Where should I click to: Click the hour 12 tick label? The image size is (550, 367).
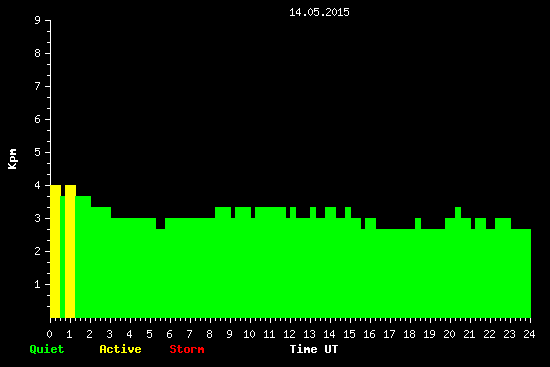pyautogui.click(x=289, y=334)
